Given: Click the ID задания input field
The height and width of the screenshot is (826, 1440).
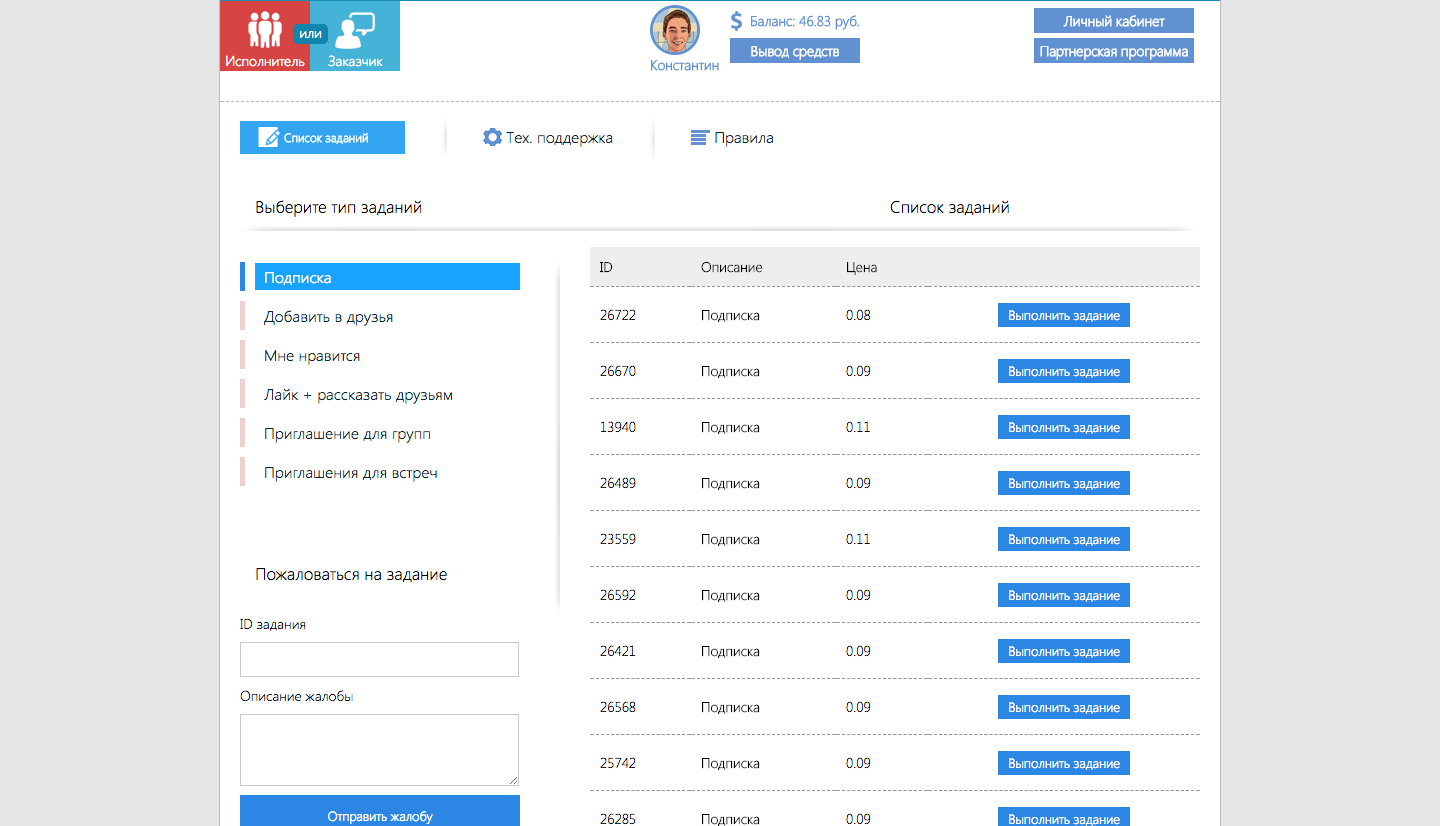Looking at the screenshot, I should (379, 660).
